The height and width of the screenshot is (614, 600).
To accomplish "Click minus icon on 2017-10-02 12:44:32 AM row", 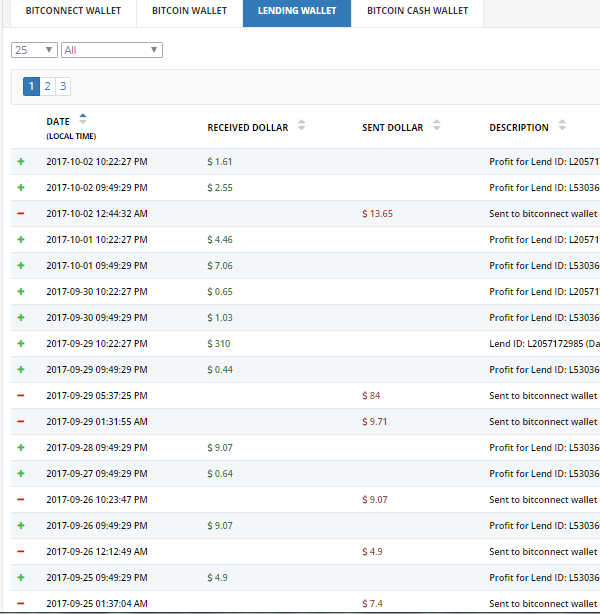I will 21,214.
